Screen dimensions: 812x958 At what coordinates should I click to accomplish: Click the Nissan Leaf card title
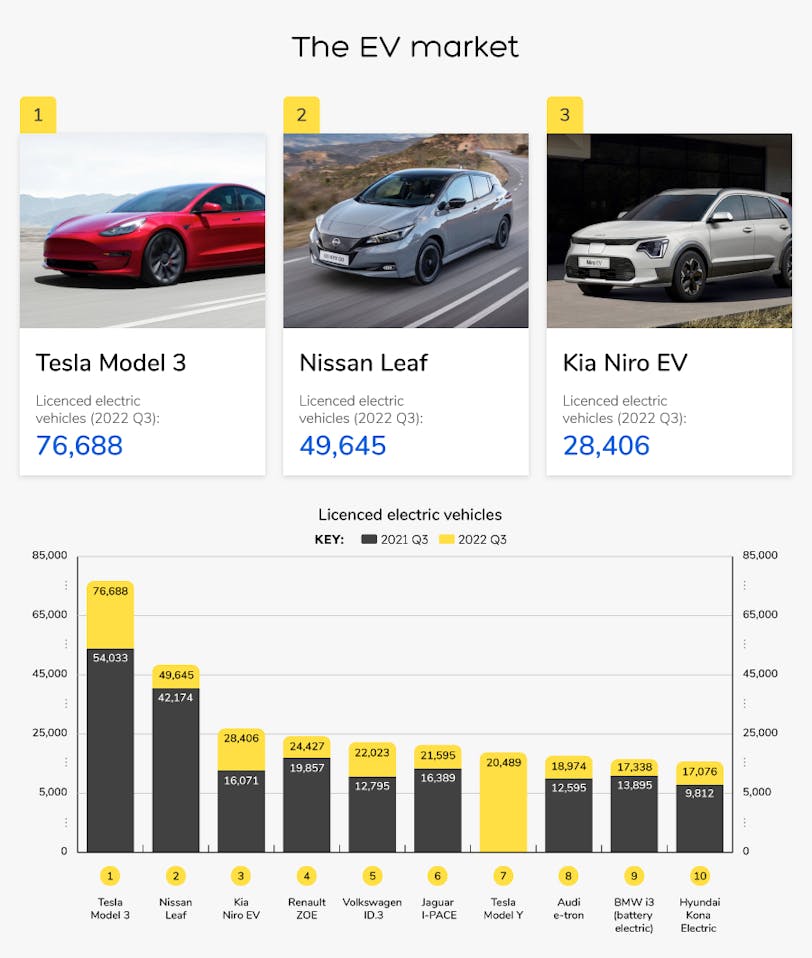coord(363,362)
